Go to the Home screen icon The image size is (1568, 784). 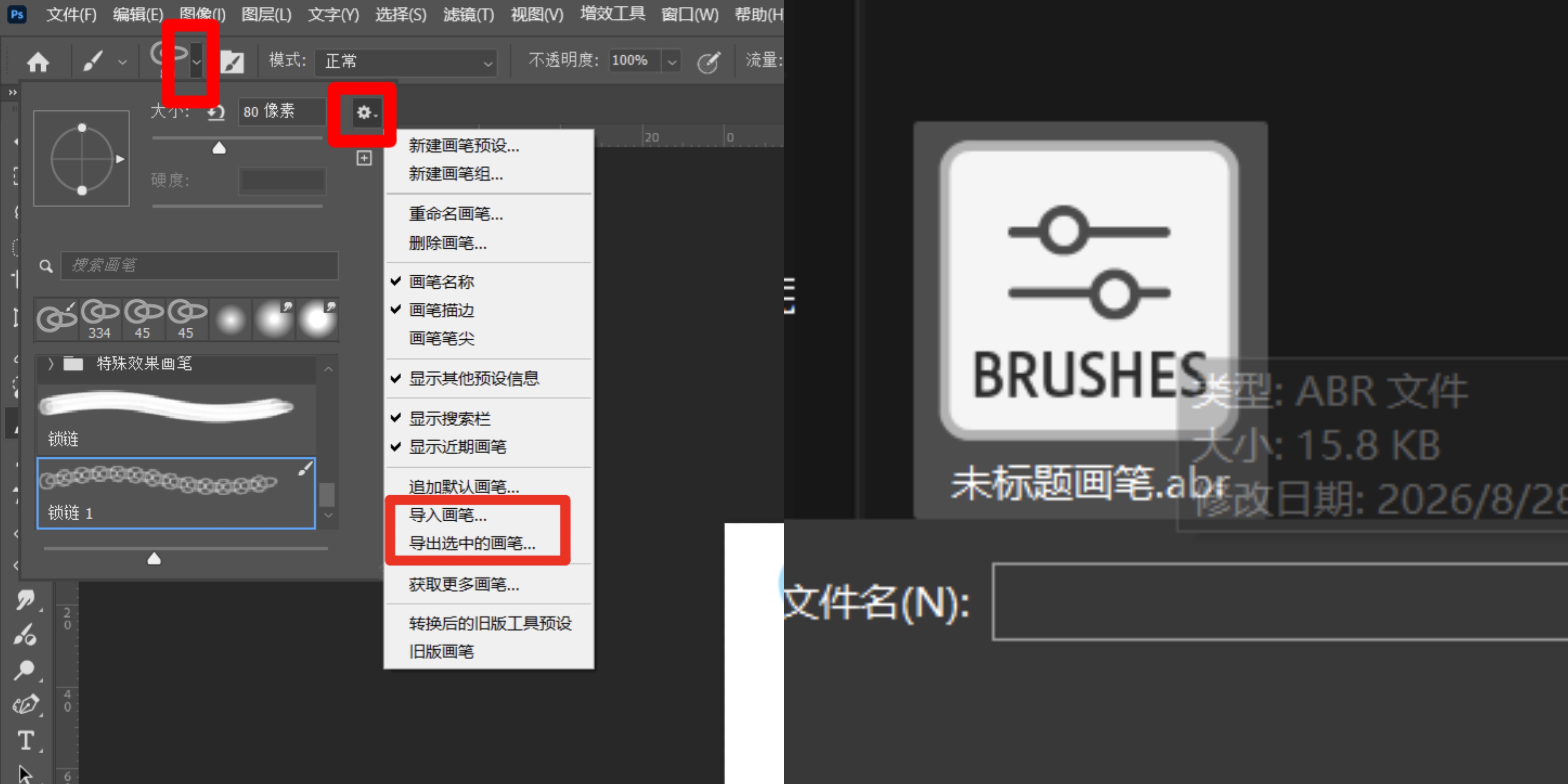38,62
